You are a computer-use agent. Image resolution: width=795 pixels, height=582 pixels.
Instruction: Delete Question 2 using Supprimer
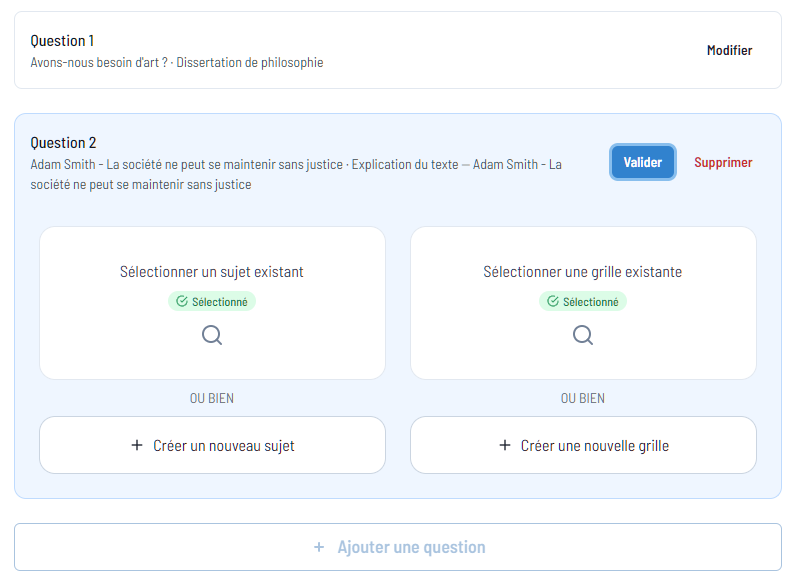(723, 162)
